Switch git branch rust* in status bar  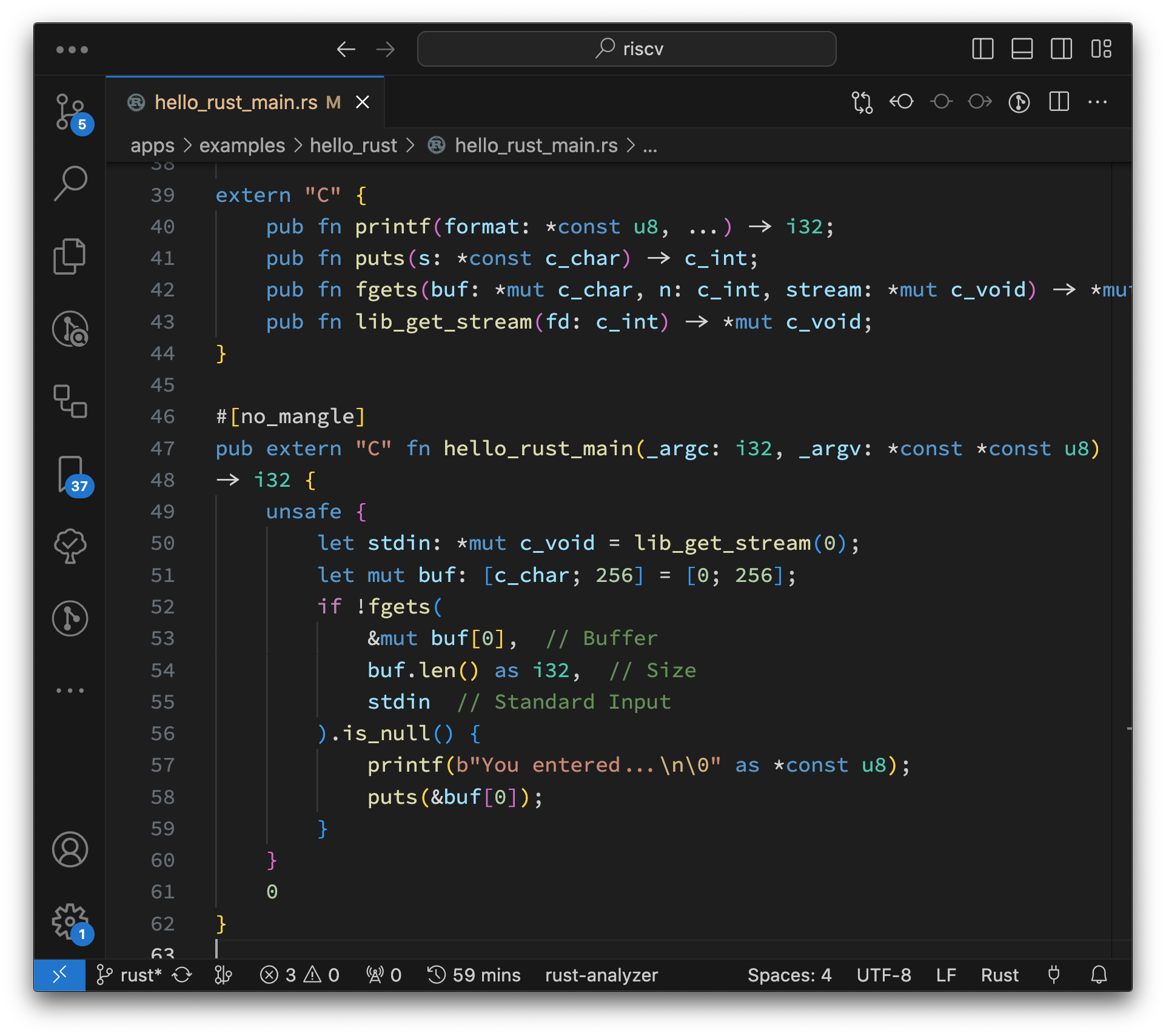pyautogui.click(x=129, y=975)
